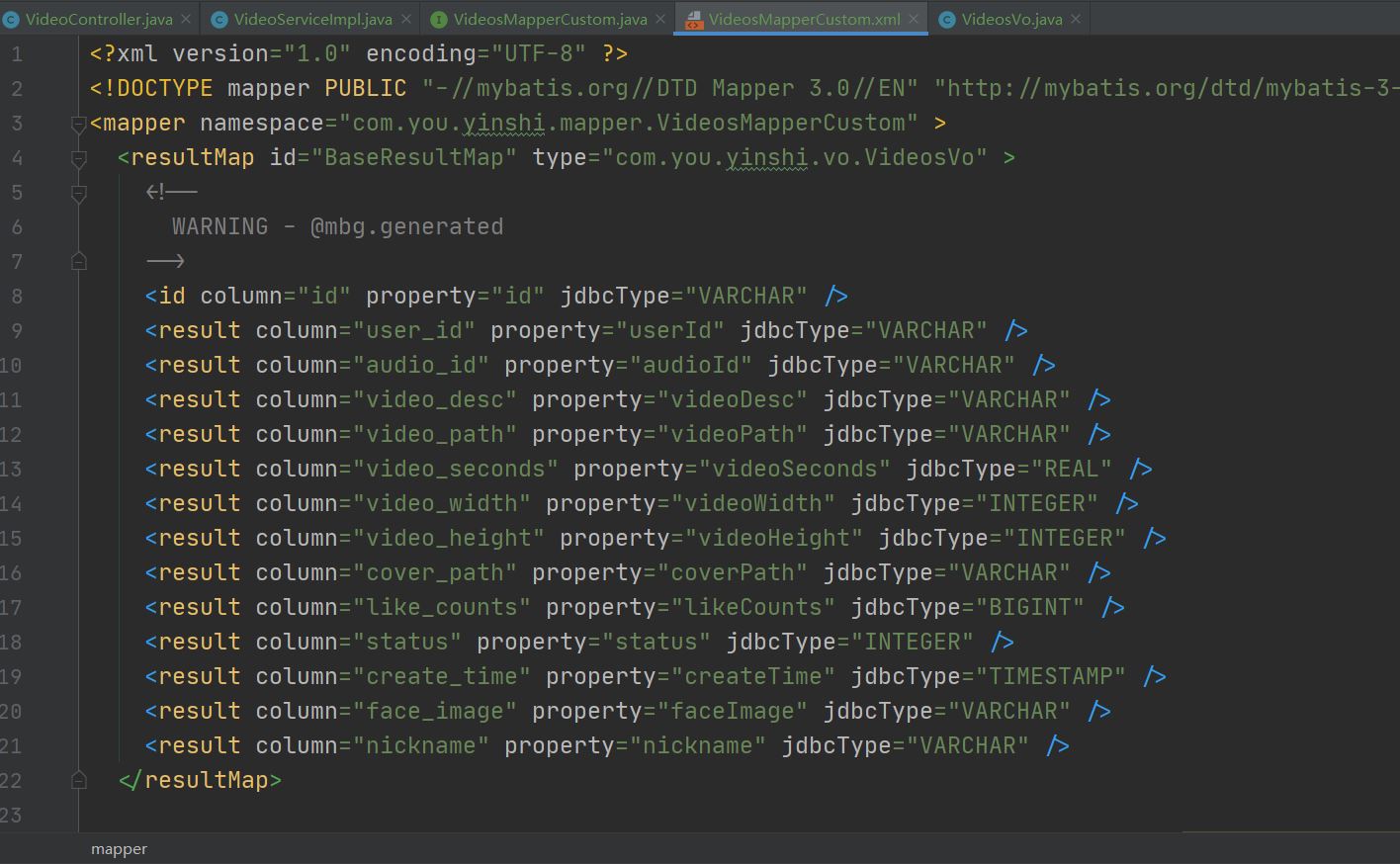
Task: Click the video_desc column value
Action: pos(435,399)
